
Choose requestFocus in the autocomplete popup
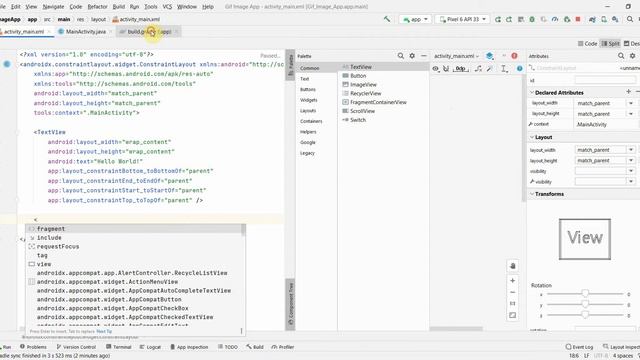tap(135, 247)
